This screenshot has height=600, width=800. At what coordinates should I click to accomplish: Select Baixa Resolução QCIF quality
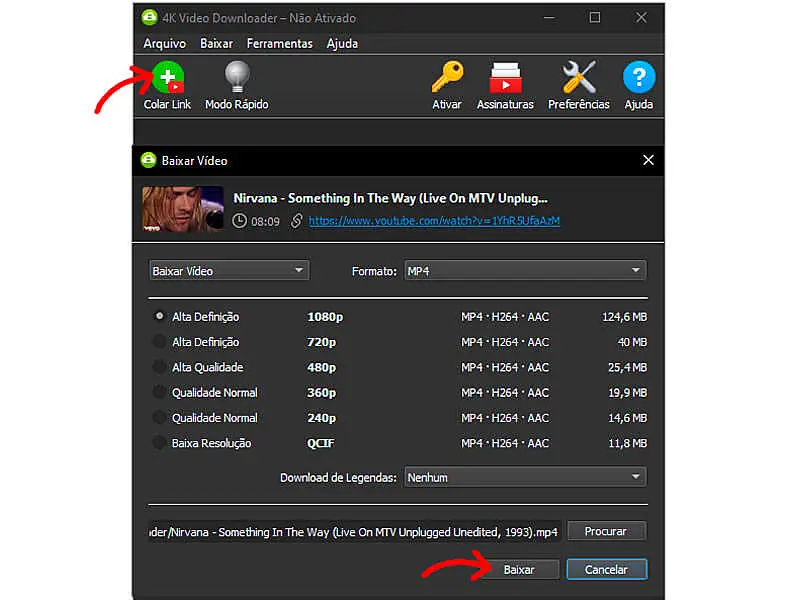coord(160,443)
